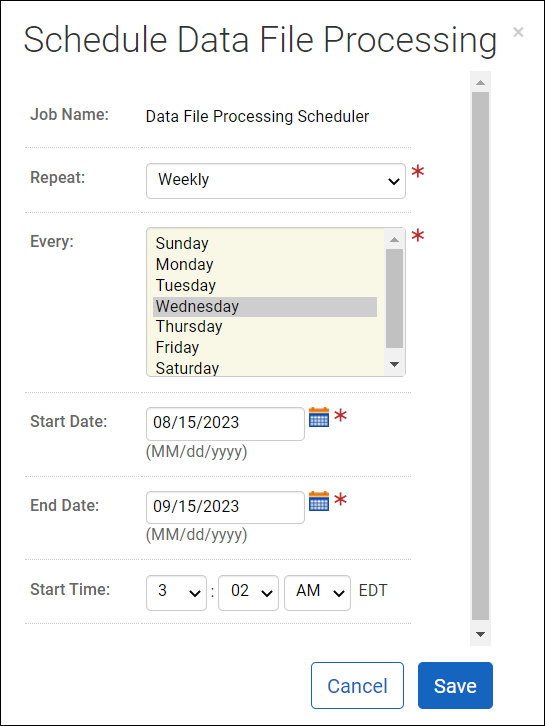Click the Save button

(455, 685)
